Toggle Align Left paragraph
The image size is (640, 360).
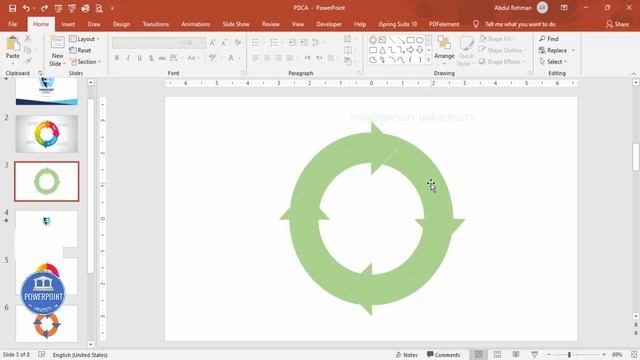256,58
